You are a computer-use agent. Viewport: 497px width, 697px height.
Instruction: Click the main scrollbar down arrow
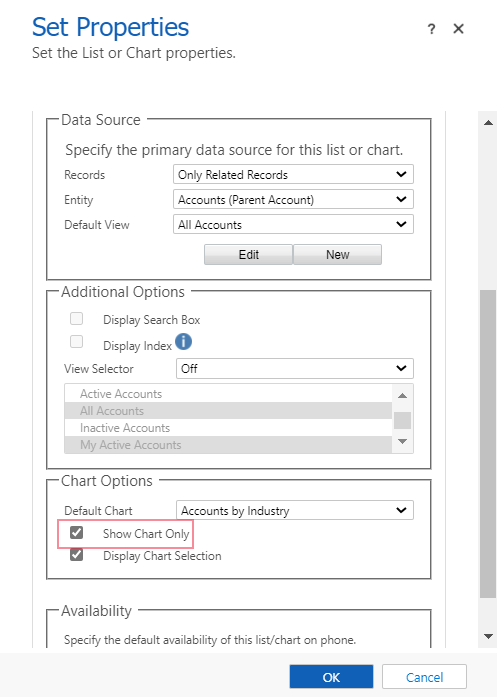[488, 637]
